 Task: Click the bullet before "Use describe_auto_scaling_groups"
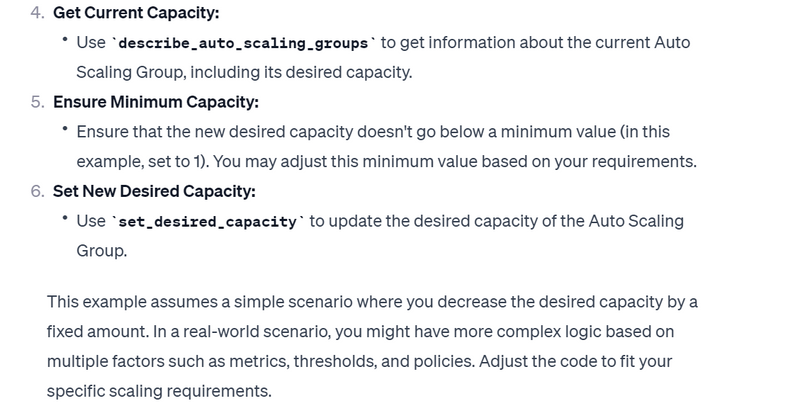(65, 43)
